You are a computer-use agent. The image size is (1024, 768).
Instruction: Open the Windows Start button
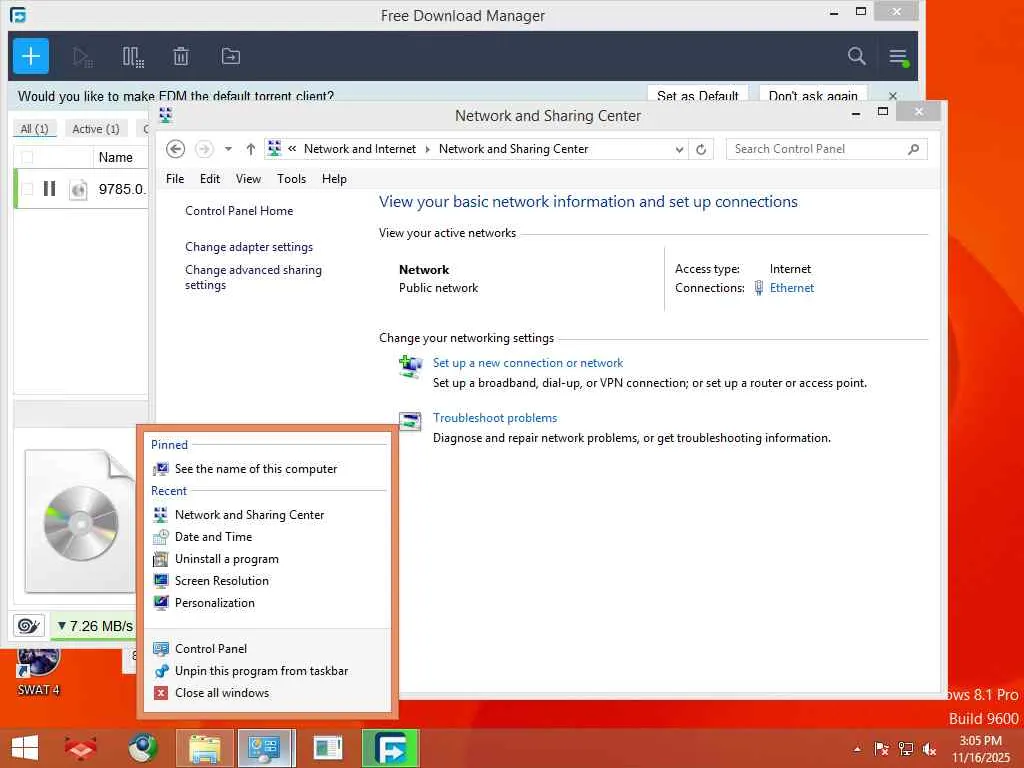click(25, 748)
